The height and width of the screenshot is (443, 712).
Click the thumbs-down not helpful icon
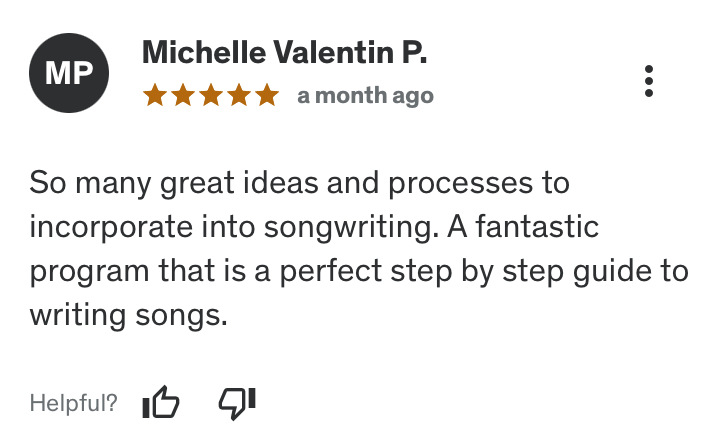(237, 402)
